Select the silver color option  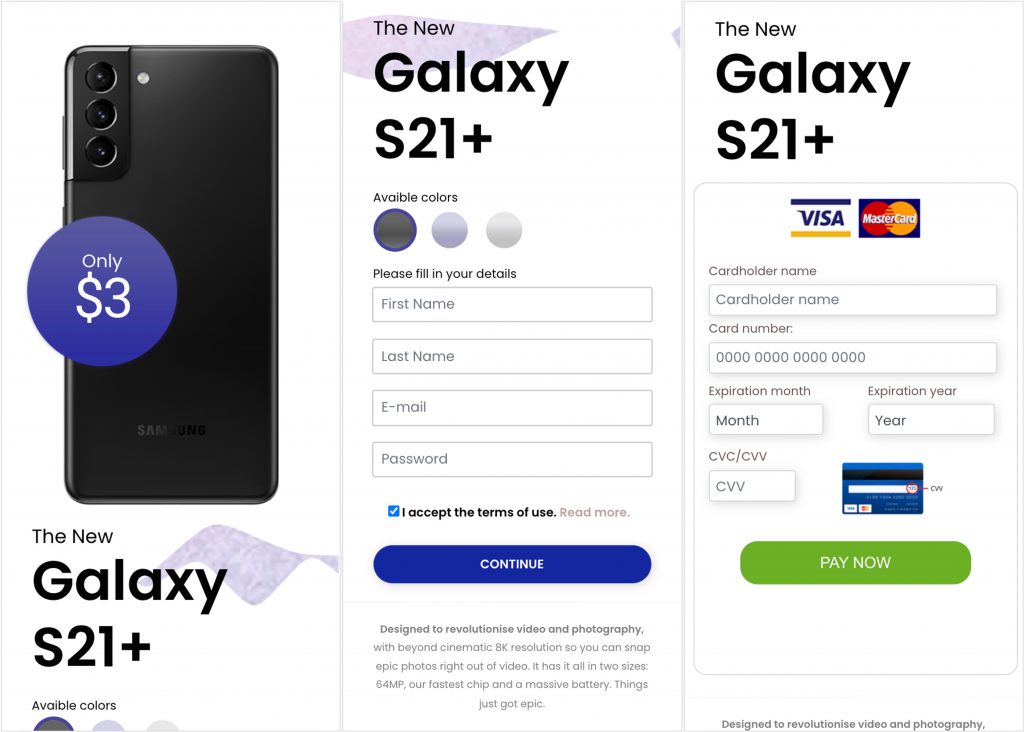[504, 230]
